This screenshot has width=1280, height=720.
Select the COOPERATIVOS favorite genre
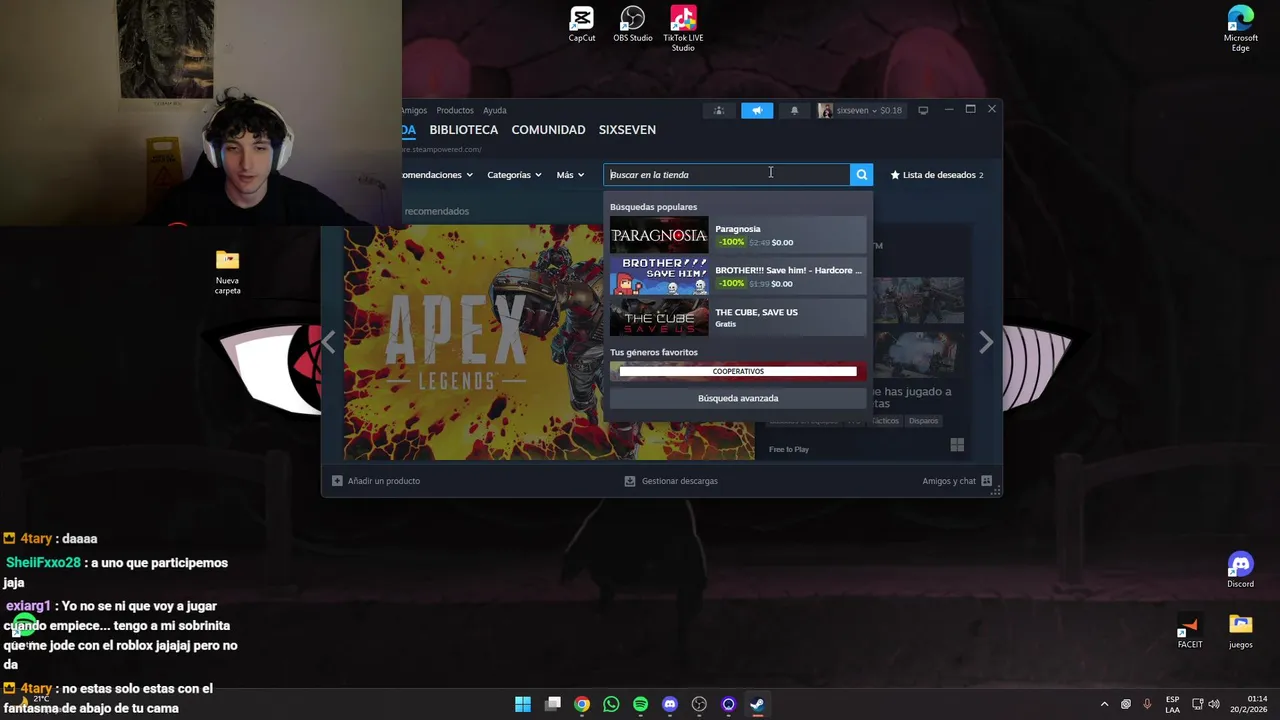[x=738, y=371]
